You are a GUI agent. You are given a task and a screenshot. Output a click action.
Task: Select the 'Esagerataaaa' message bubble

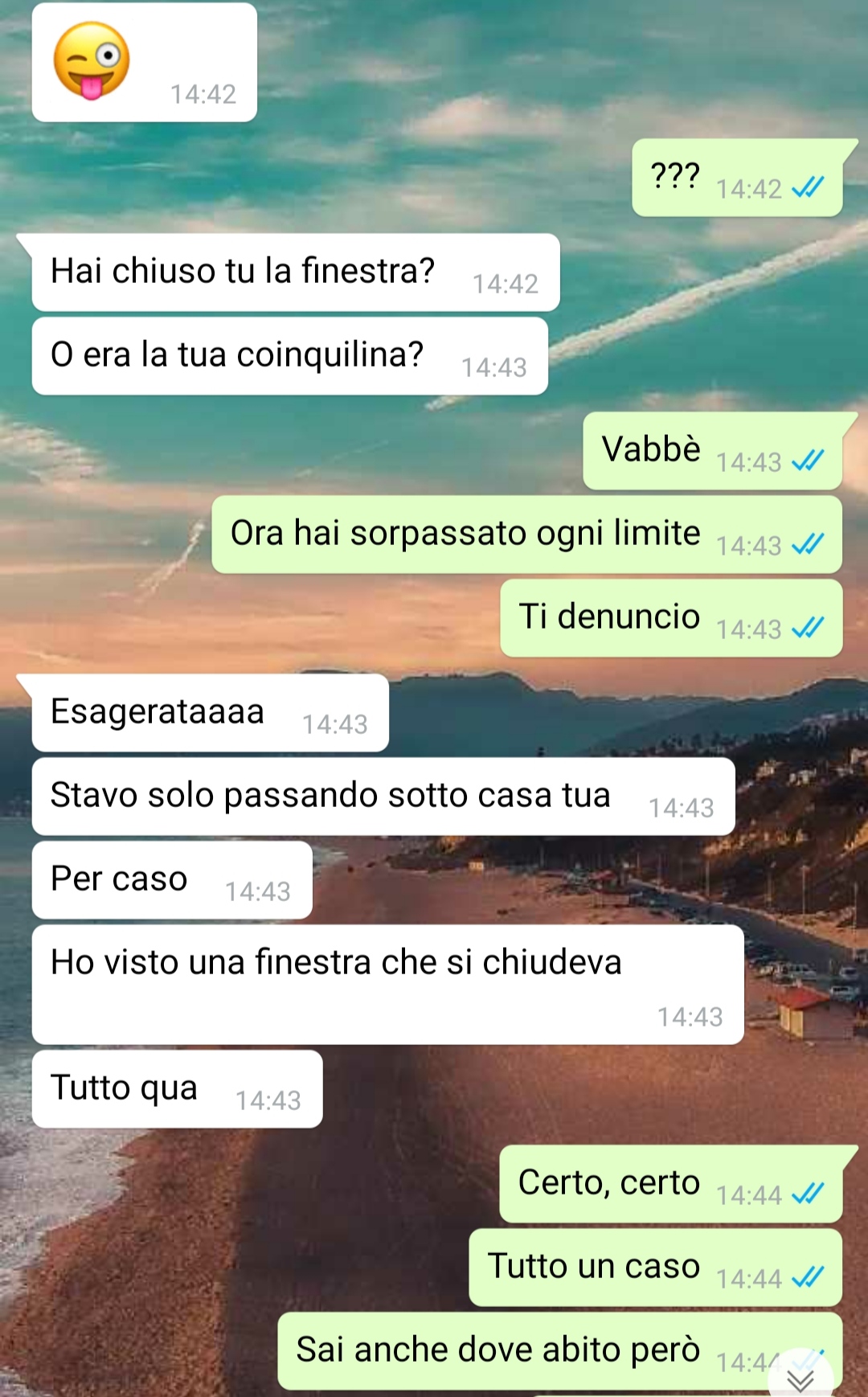(211, 713)
